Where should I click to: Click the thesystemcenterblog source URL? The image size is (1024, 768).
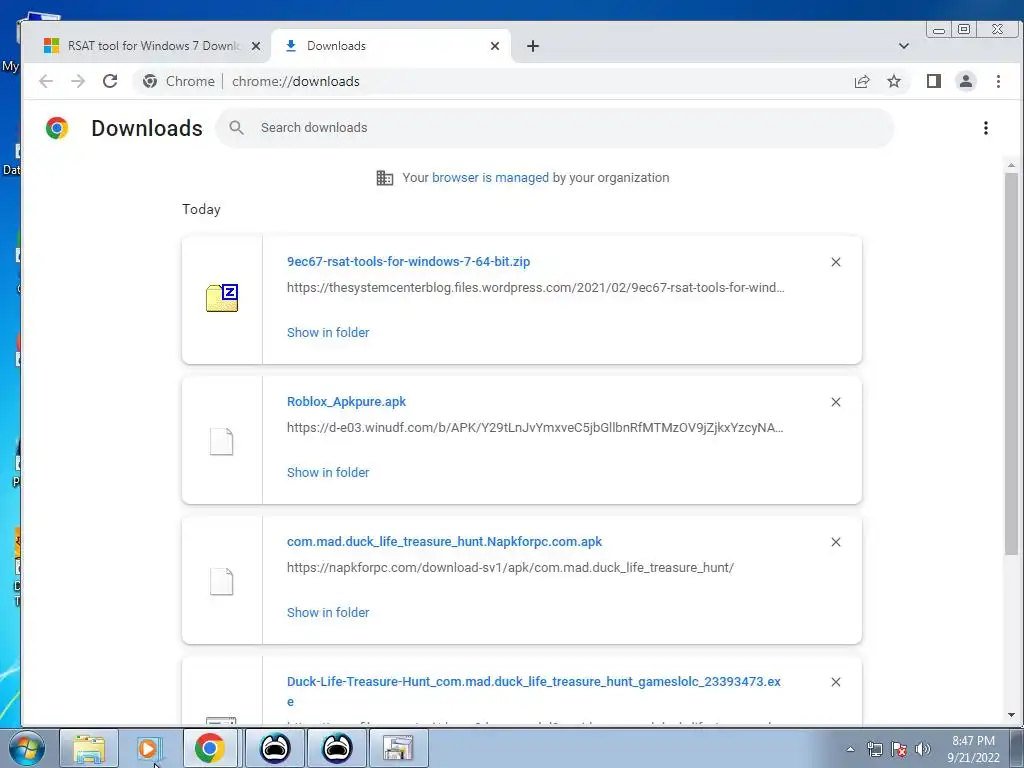pyautogui.click(x=536, y=287)
